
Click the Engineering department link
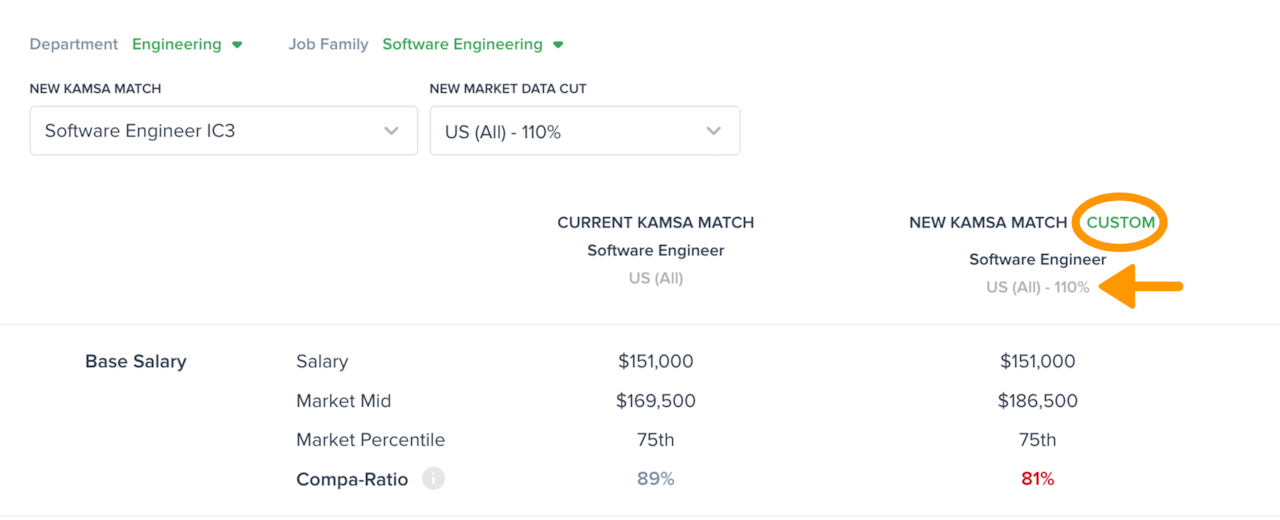(177, 44)
